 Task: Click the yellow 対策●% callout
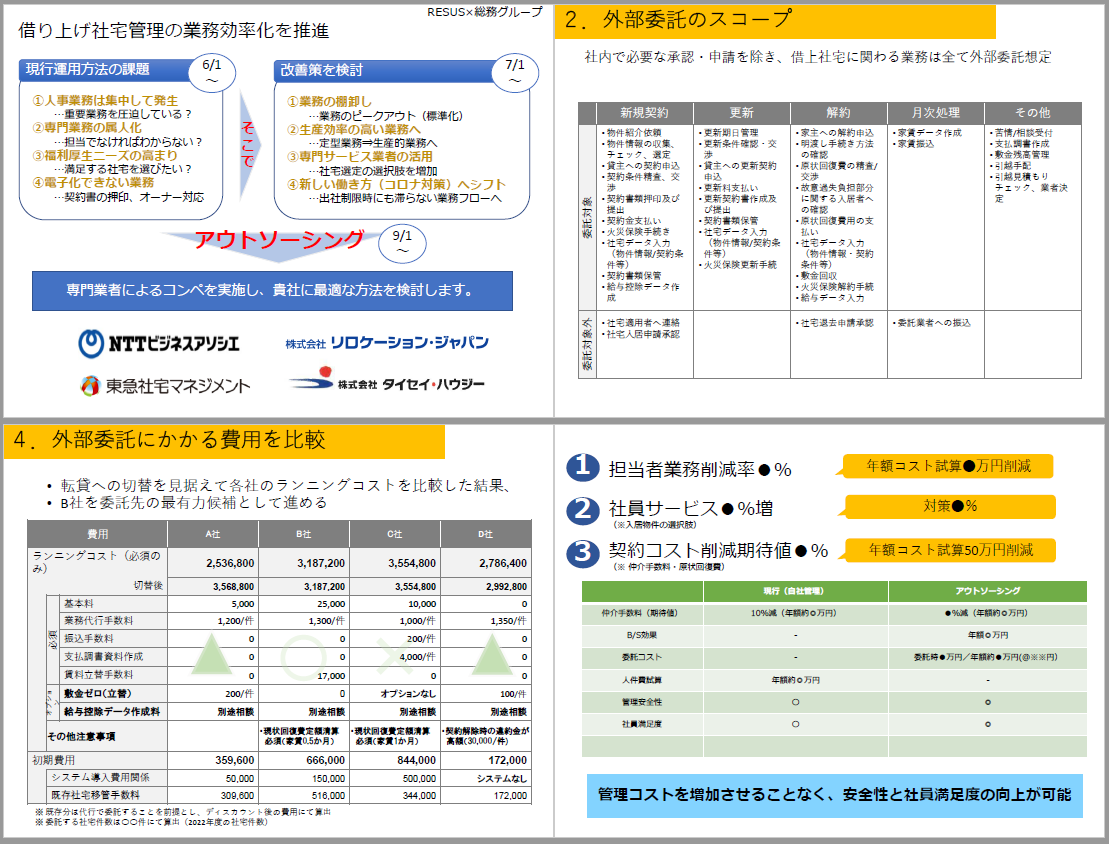click(x=948, y=507)
